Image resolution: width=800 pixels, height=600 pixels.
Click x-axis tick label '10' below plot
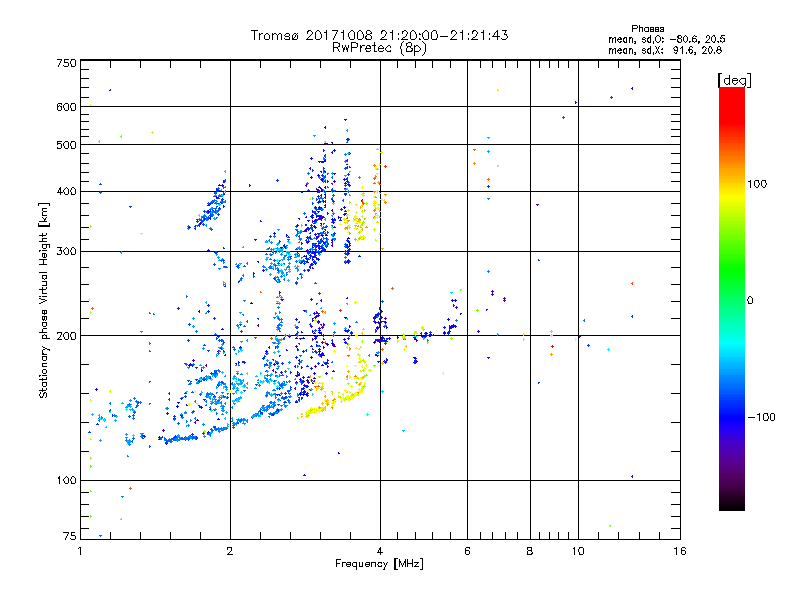(578, 551)
